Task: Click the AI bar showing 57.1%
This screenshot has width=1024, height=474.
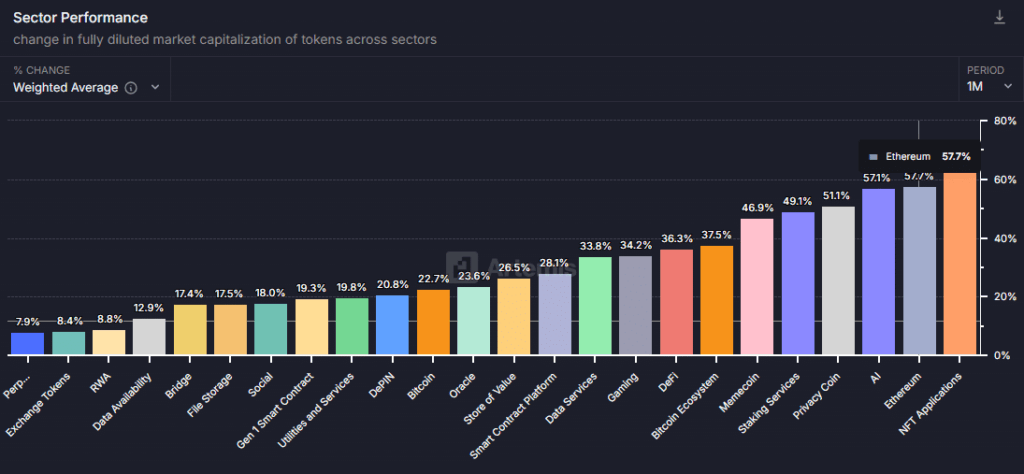Action: pos(878,272)
